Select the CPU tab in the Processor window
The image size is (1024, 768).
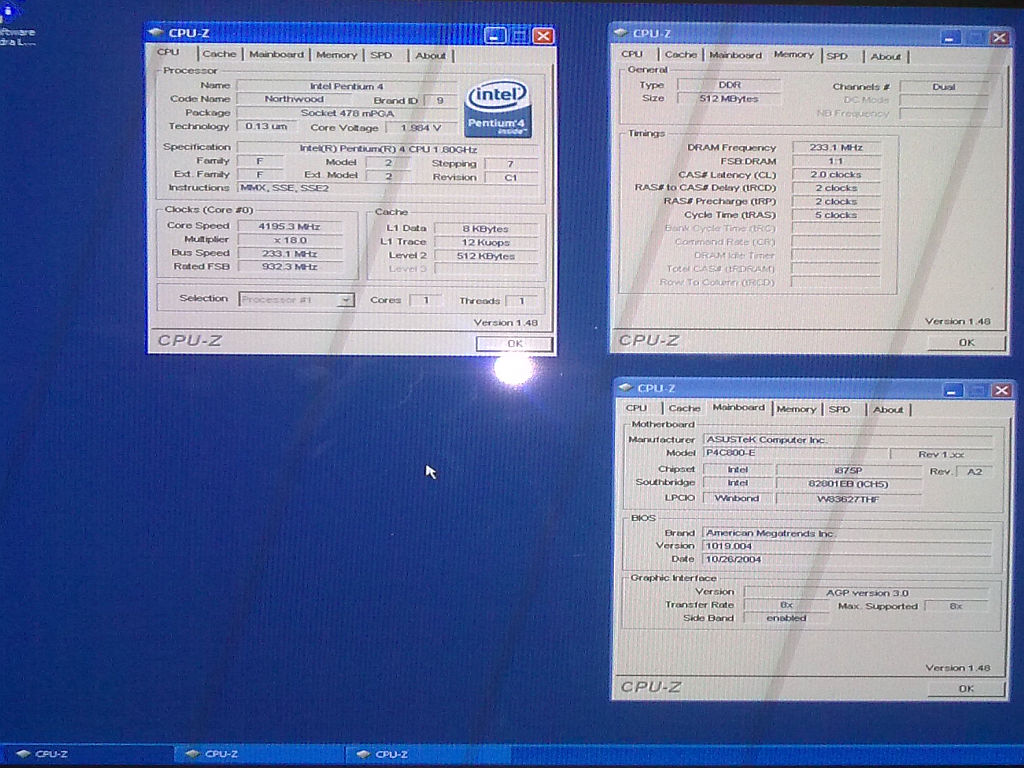pyautogui.click(x=168, y=52)
